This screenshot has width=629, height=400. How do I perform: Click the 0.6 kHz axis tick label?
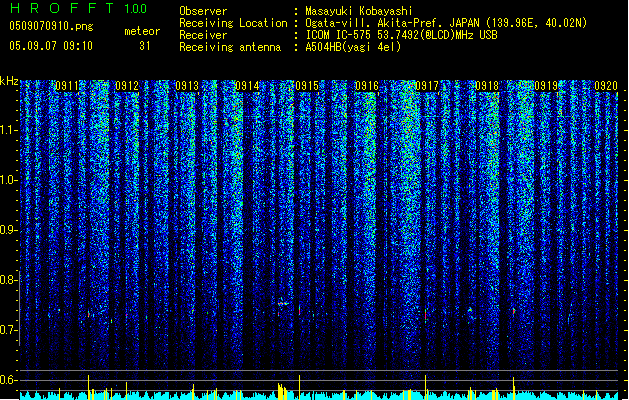(9, 380)
